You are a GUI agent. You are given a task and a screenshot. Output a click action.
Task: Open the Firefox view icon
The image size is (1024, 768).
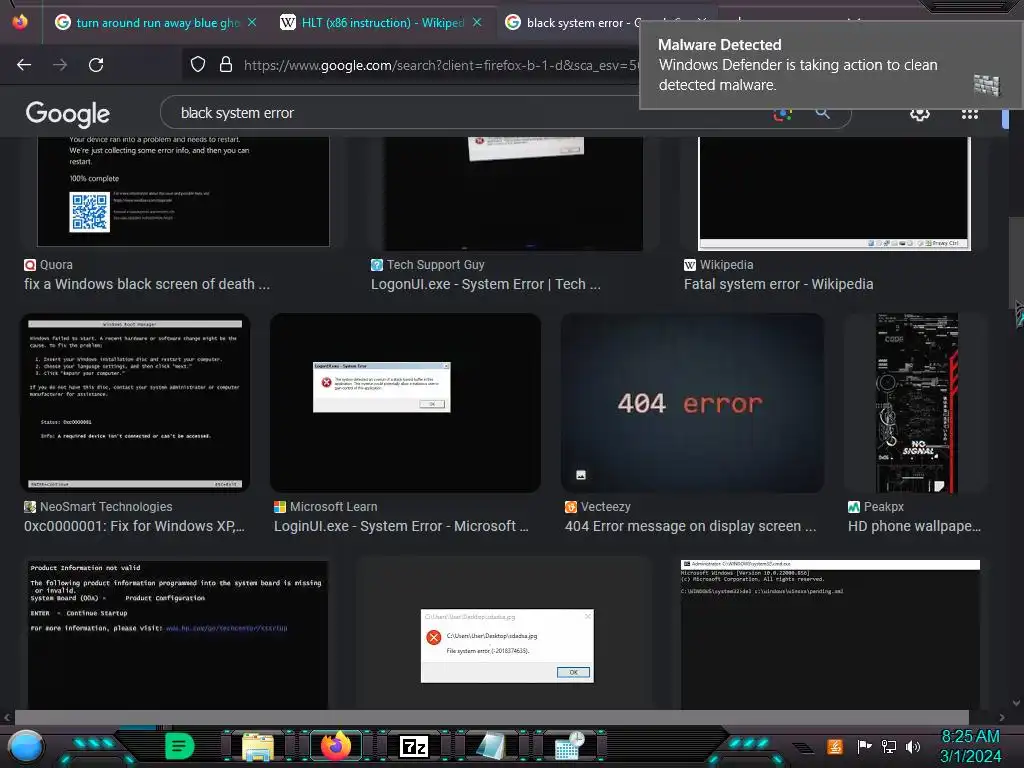coord(20,22)
